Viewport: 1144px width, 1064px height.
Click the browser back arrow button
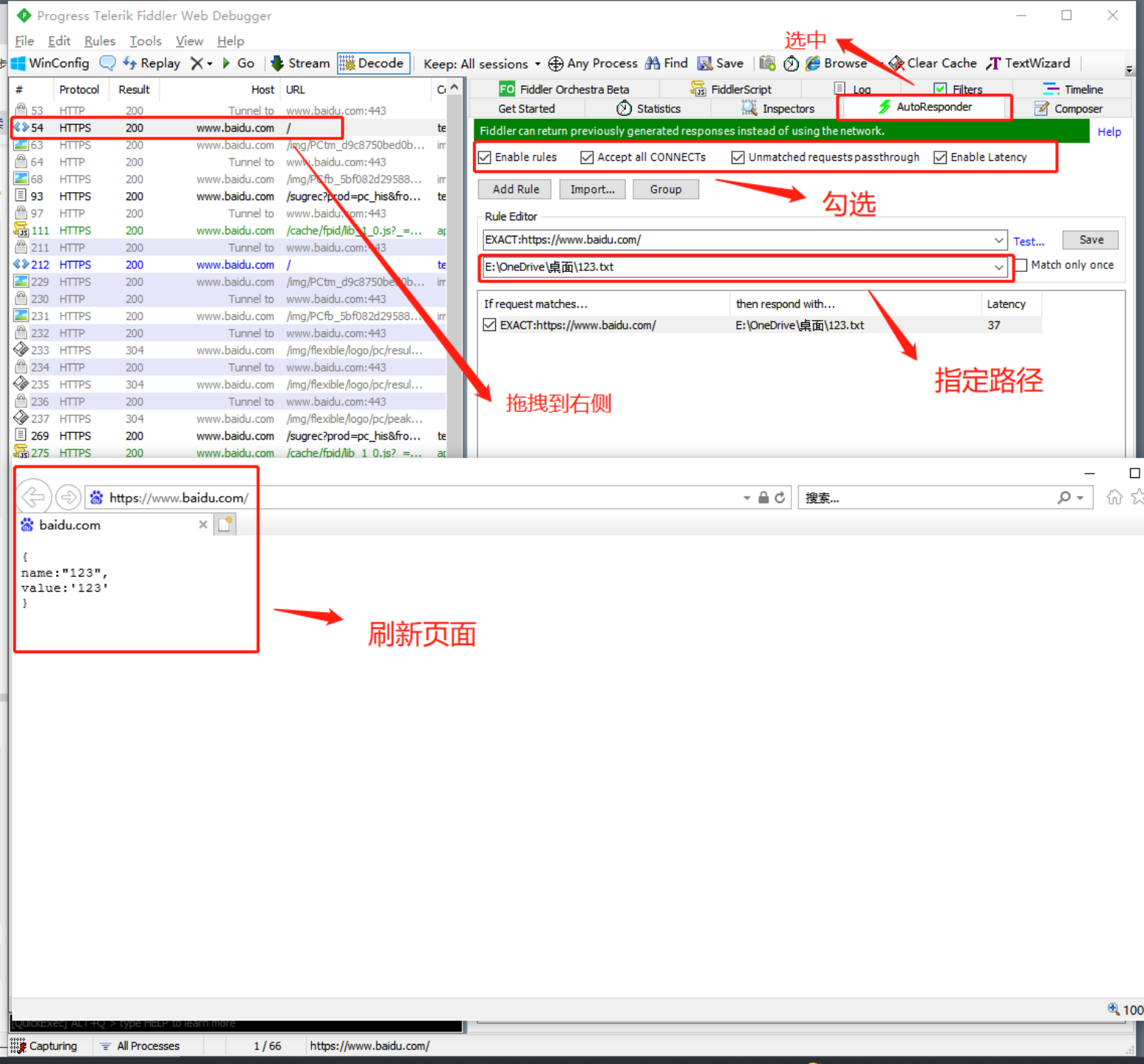click(x=33, y=497)
